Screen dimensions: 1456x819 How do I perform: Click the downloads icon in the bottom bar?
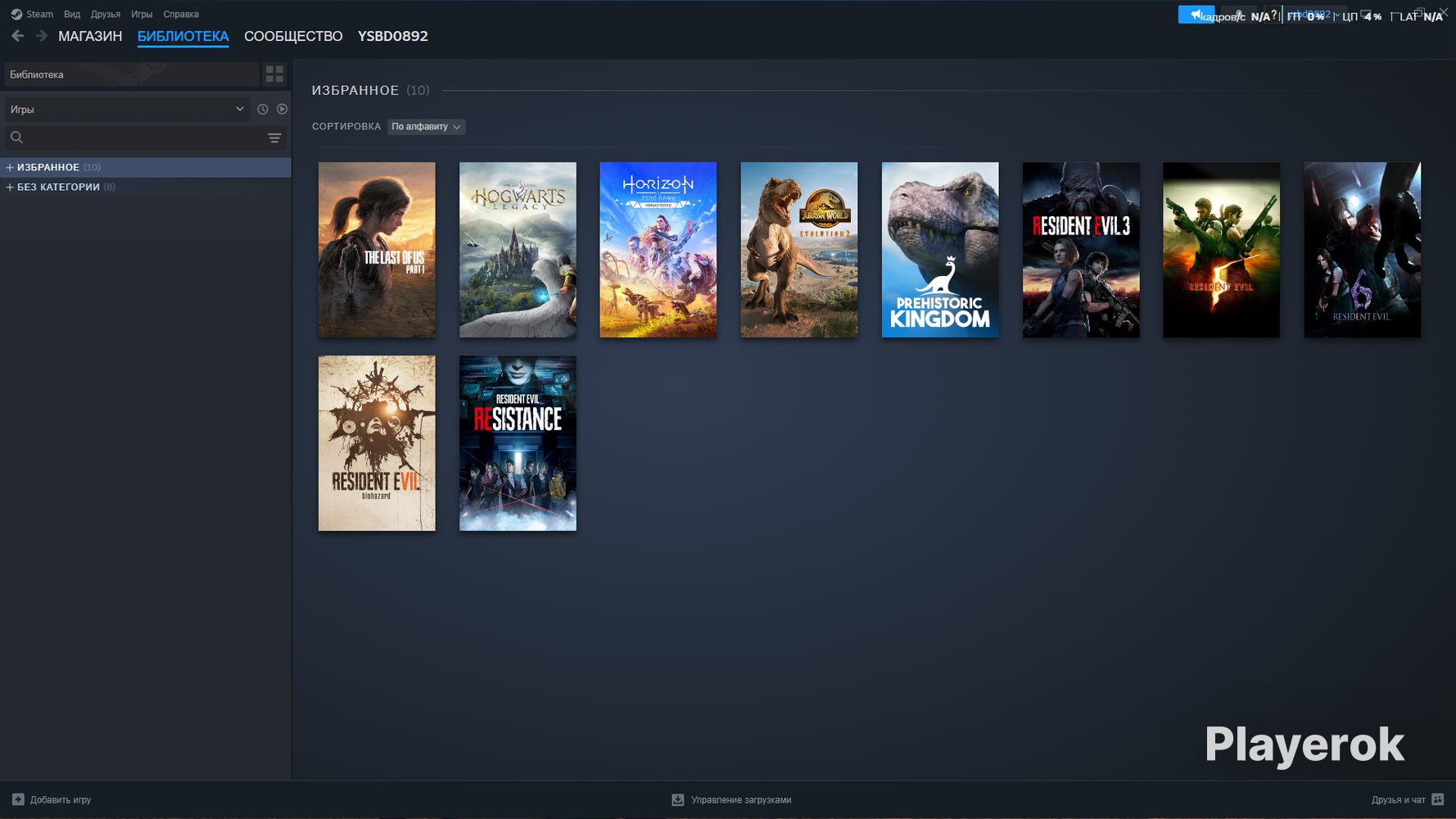pyautogui.click(x=678, y=800)
